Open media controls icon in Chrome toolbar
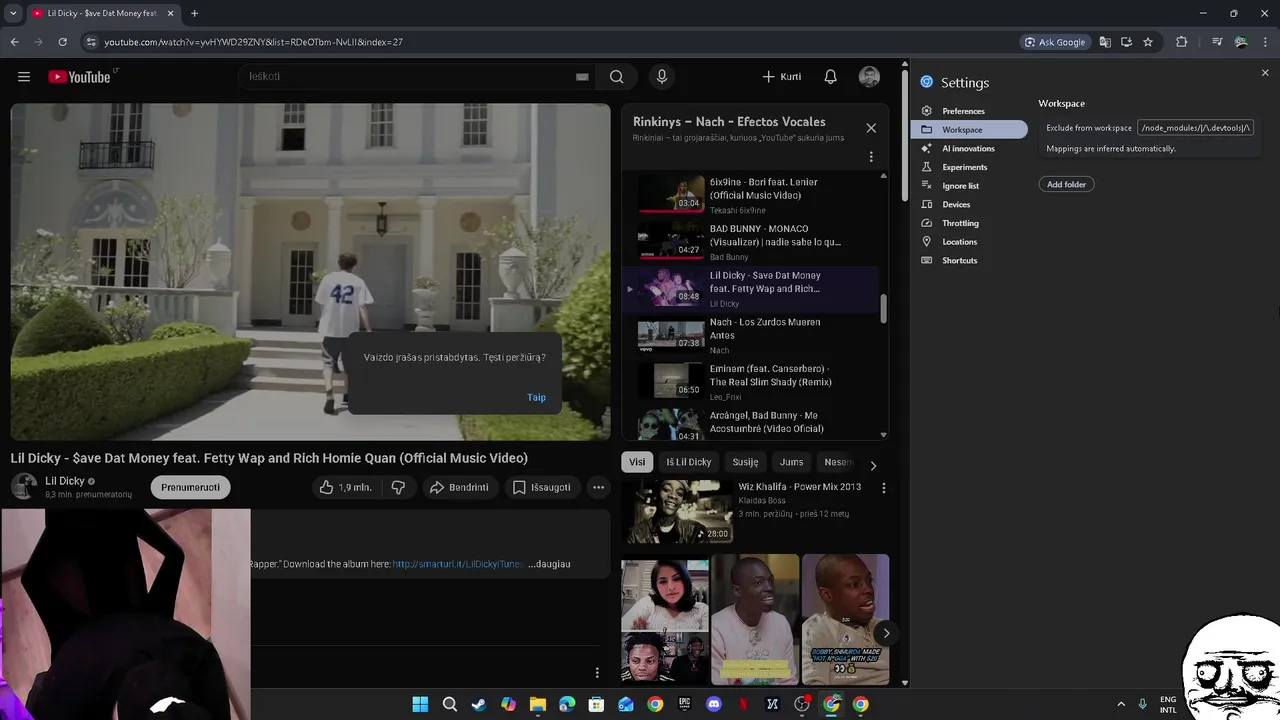The width and height of the screenshot is (1280, 720). (1217, 42)
